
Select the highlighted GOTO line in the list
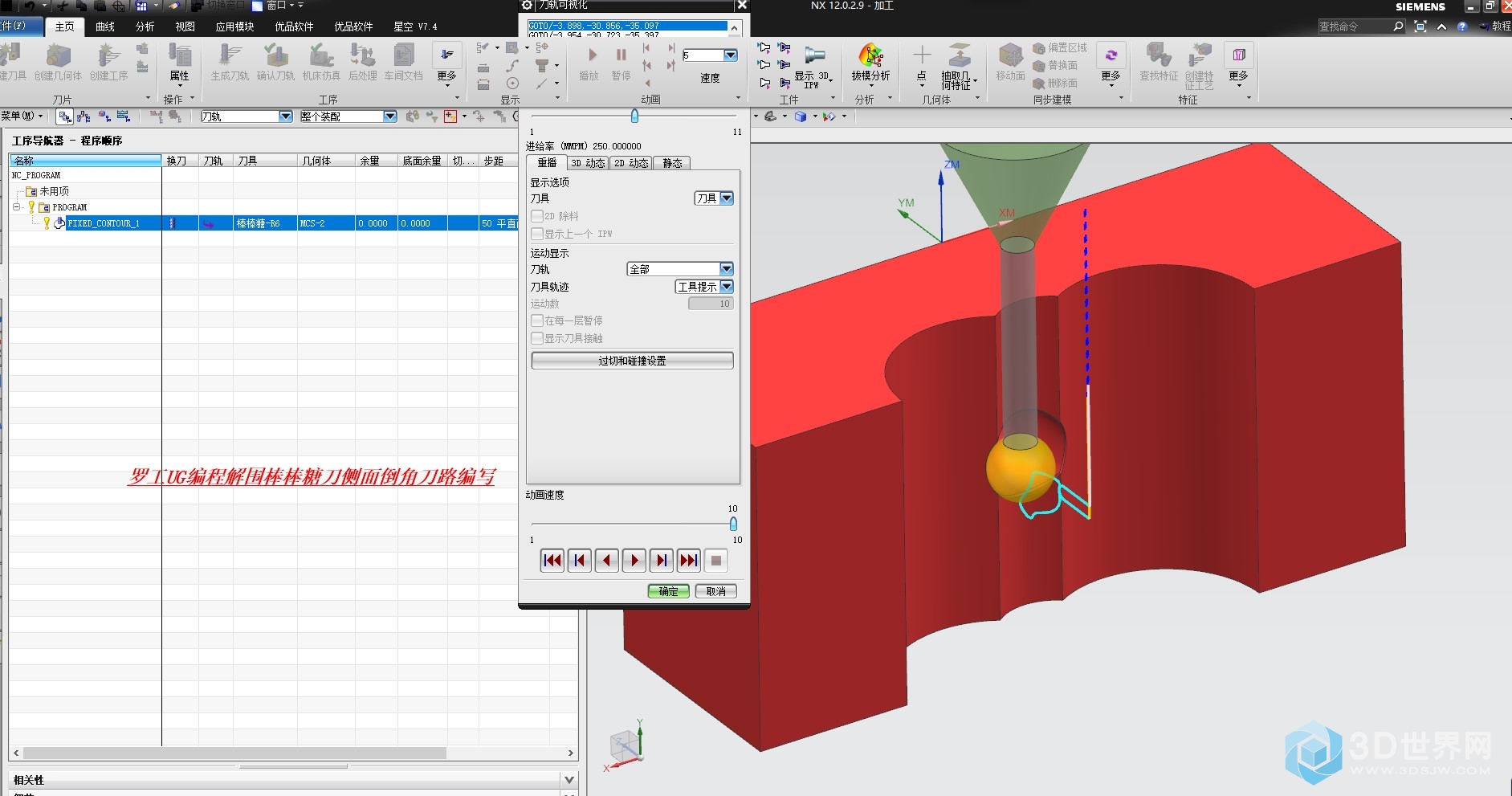coord(627,26)
